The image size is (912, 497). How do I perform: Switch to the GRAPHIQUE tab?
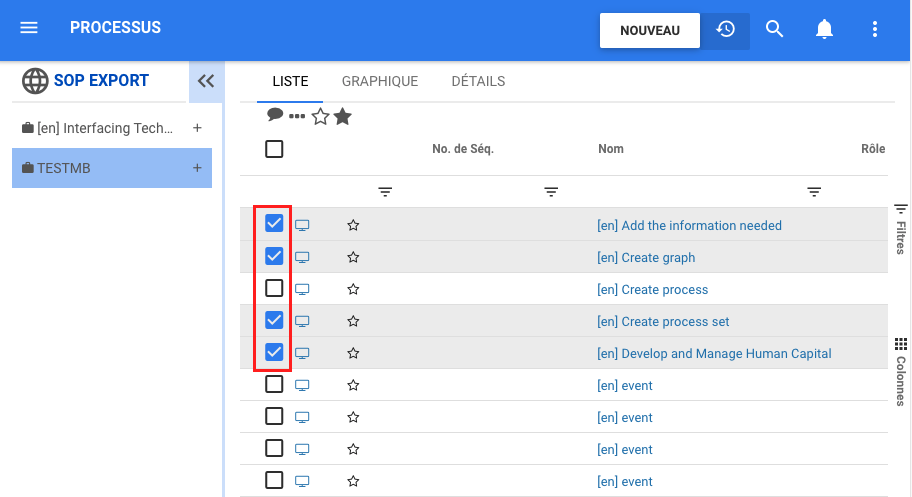point(380,81)
